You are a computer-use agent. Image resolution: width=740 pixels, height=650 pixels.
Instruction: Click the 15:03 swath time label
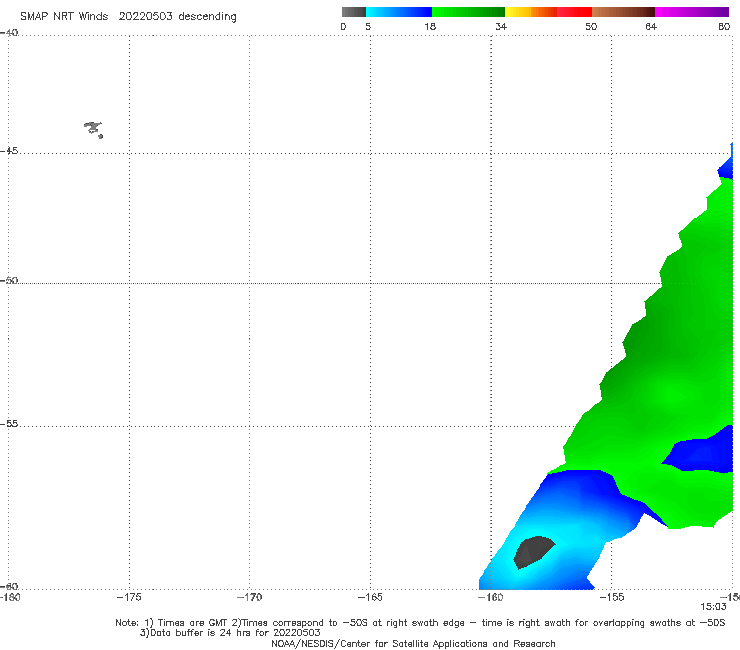(x=713, y=607)
